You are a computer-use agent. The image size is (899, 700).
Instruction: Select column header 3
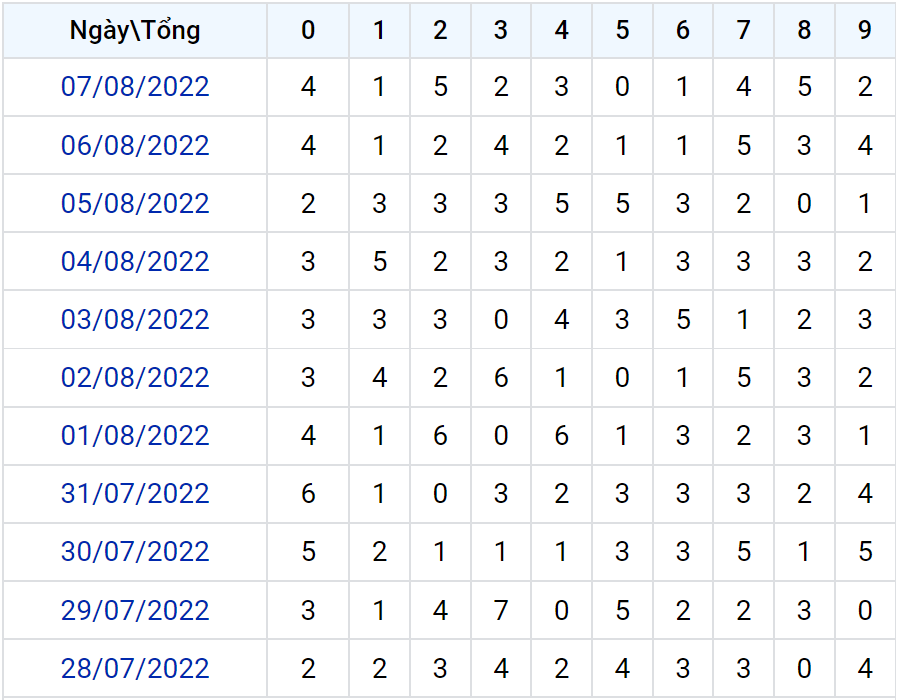[x=501, y=30]
